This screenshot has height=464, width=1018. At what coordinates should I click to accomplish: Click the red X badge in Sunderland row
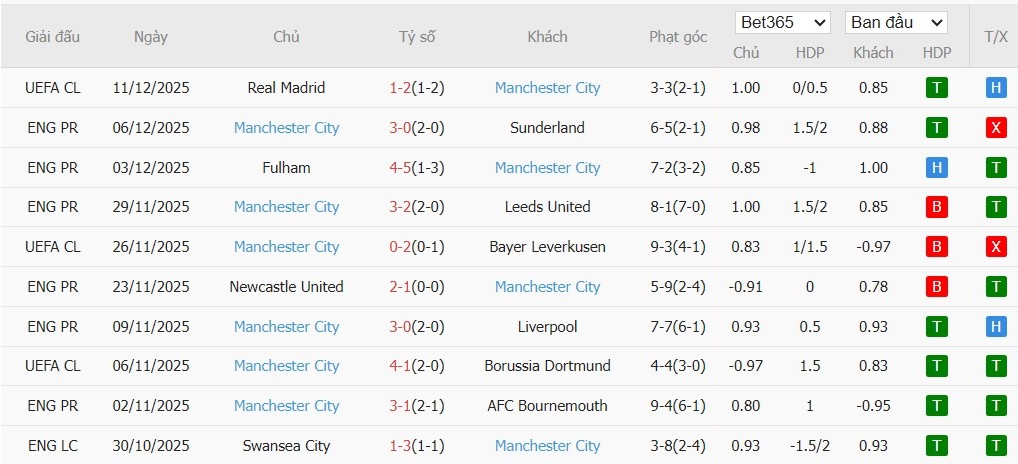click(996, 128)
